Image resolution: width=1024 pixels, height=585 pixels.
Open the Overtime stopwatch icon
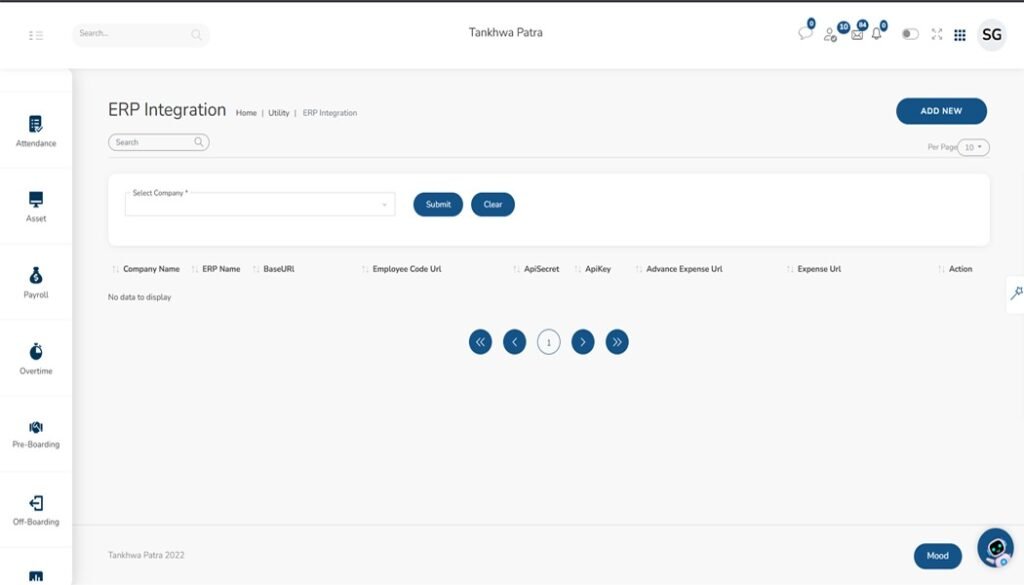(36, 352)
